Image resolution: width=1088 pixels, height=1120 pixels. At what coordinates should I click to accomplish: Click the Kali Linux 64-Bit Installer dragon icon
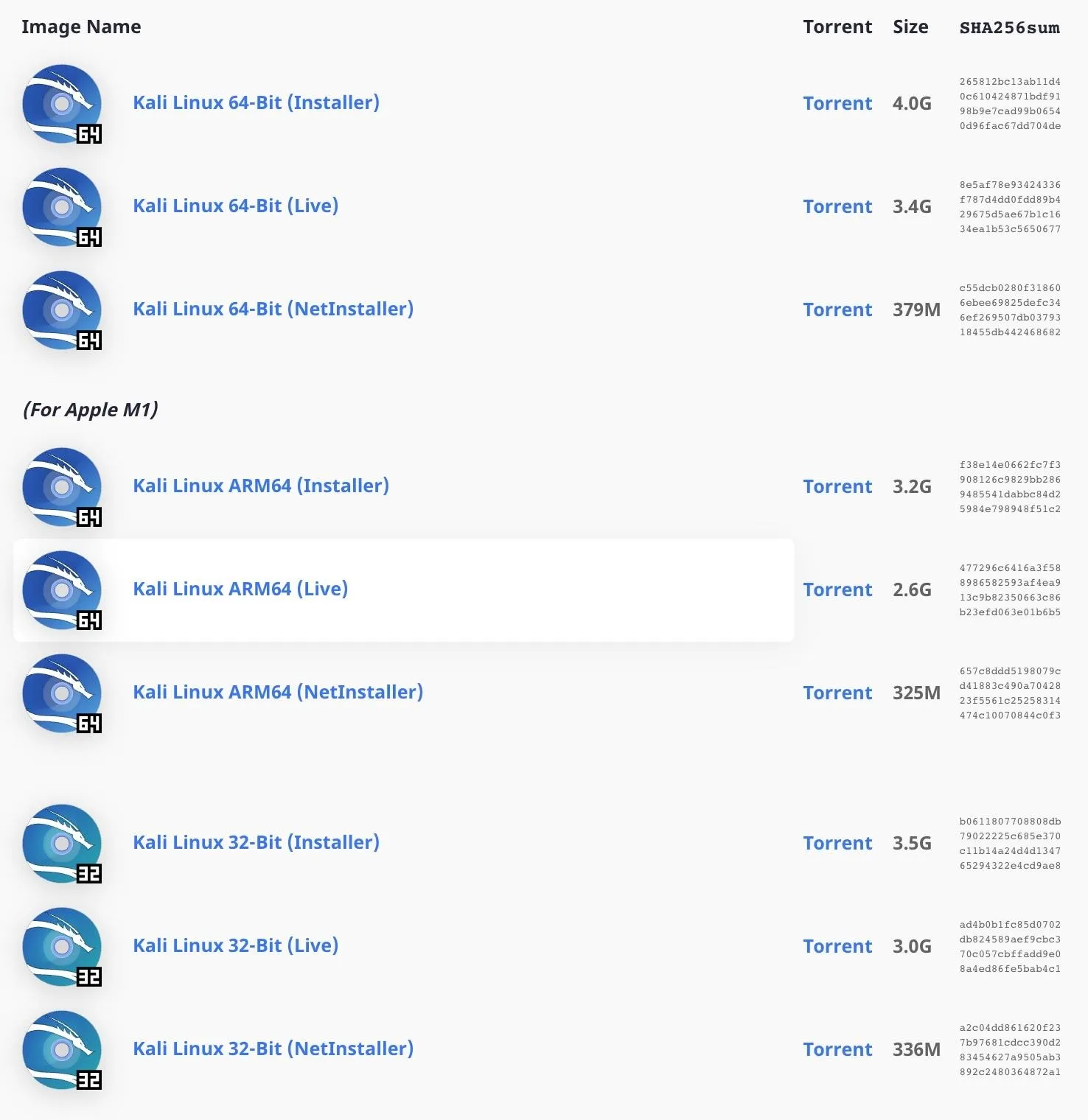point(63,104)
